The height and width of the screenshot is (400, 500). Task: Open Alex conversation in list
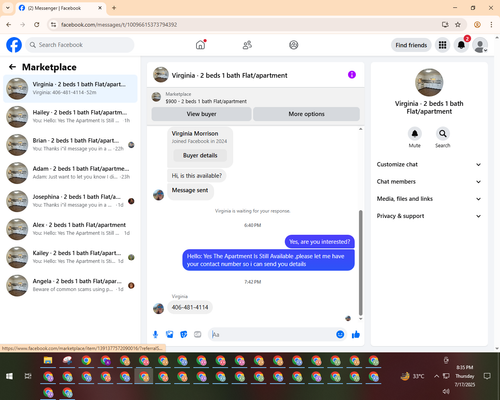click(x=70, y=229)
